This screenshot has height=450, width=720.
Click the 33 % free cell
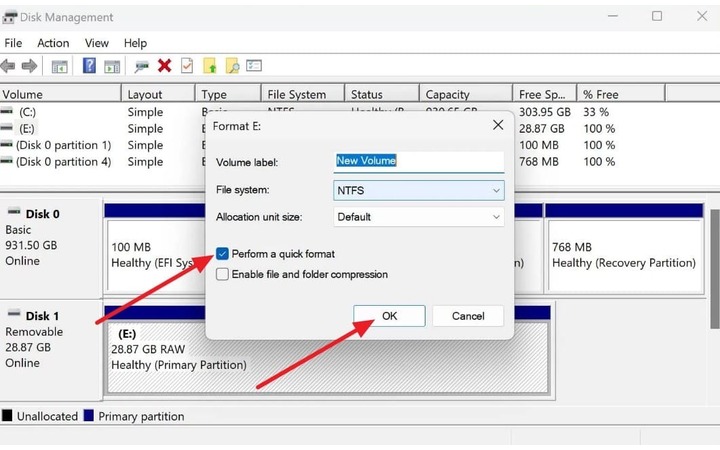coord(596,112)
